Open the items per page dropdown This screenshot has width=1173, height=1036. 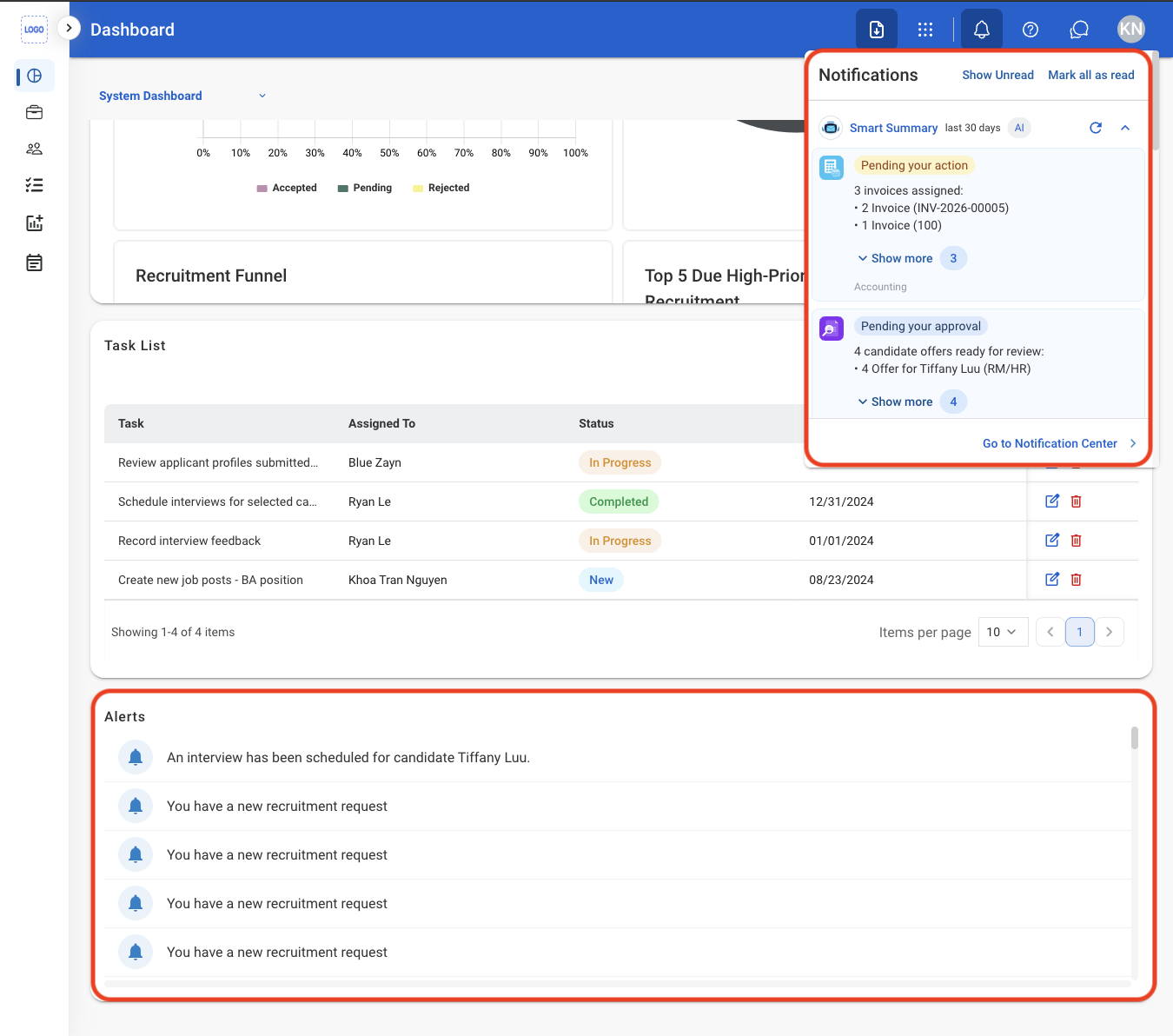pos(1004,632)
